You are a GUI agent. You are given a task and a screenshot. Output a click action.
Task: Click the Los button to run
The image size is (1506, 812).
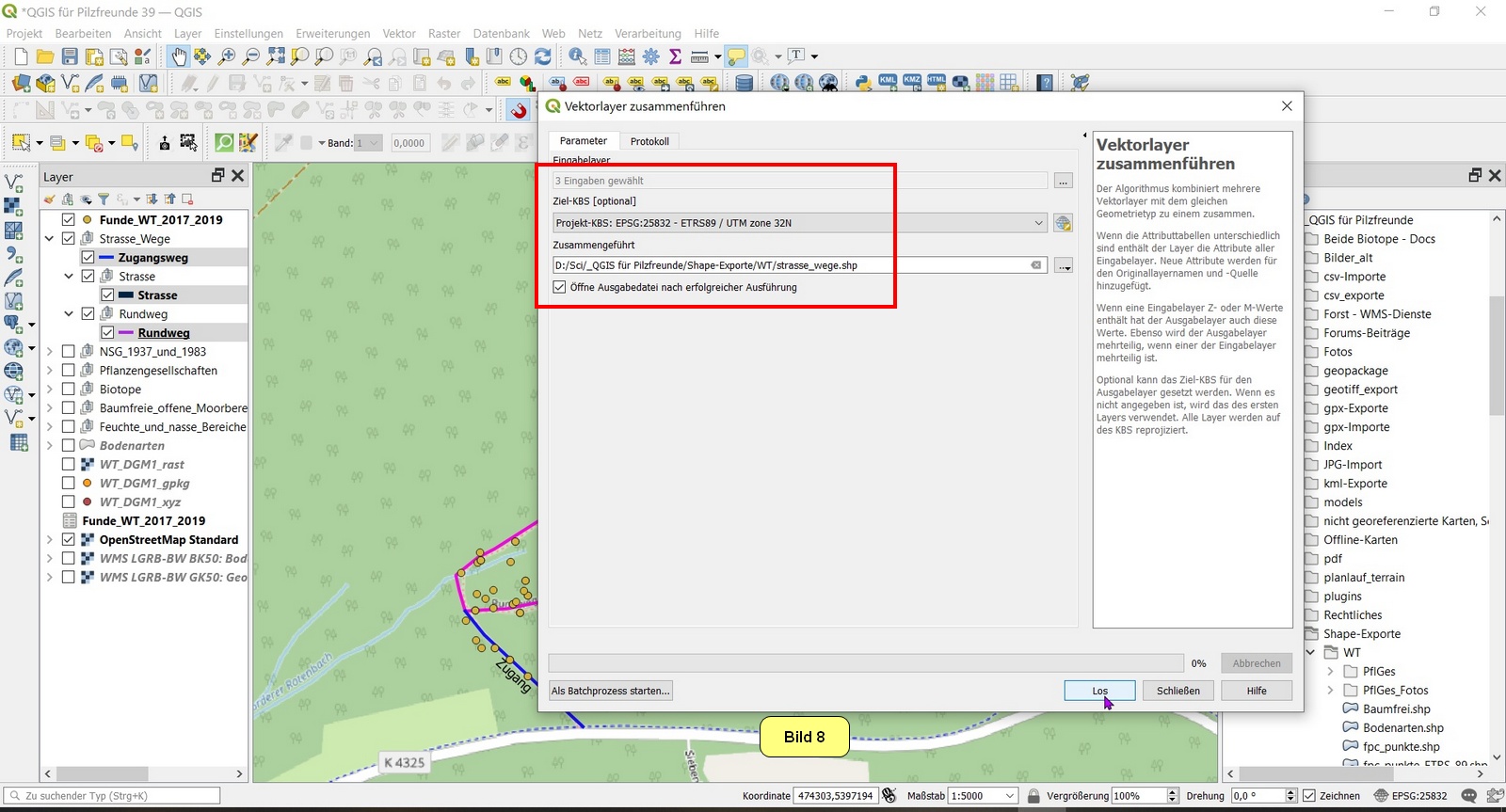pos(1099,691)
